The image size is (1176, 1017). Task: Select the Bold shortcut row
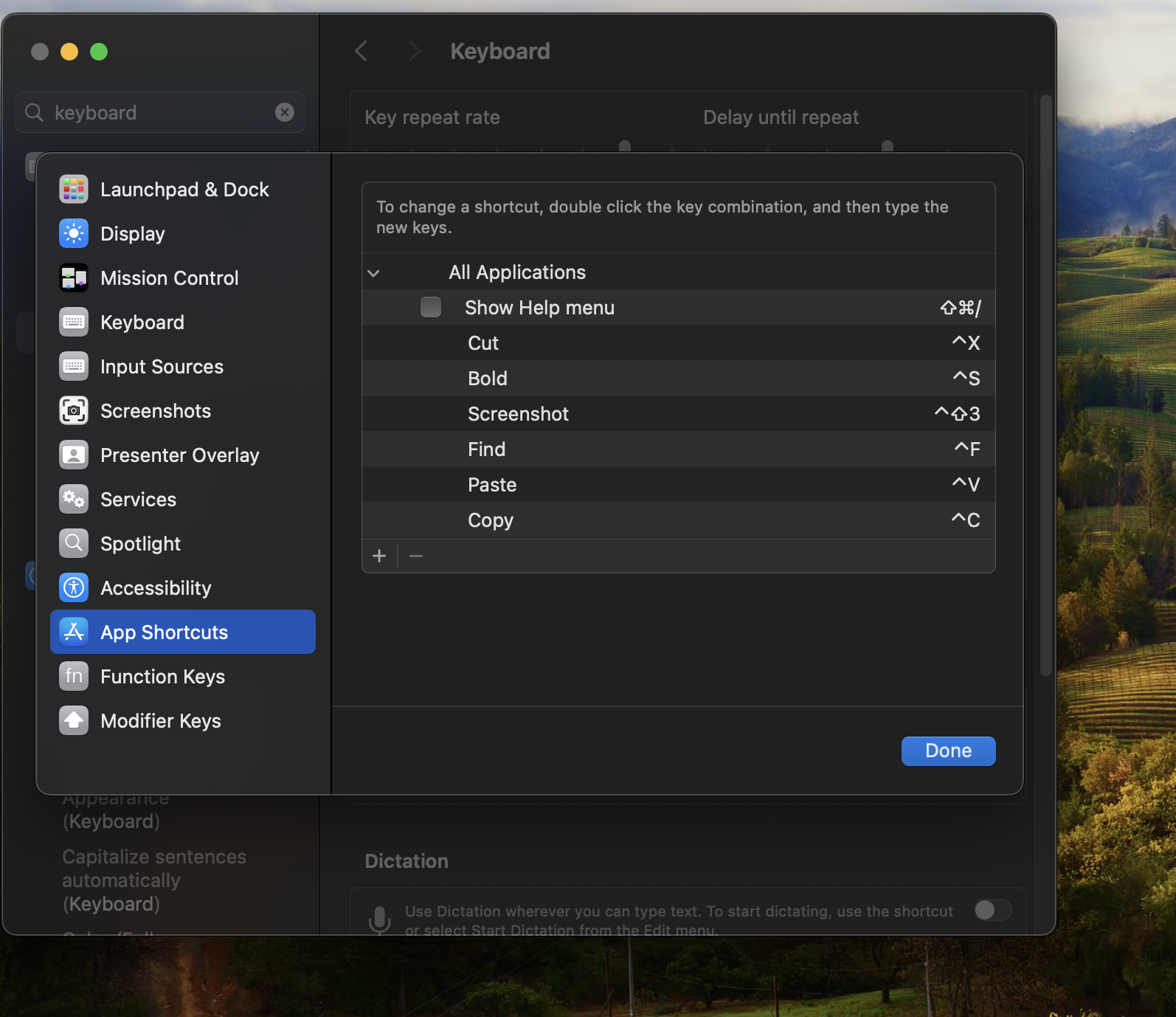(679, 378)
